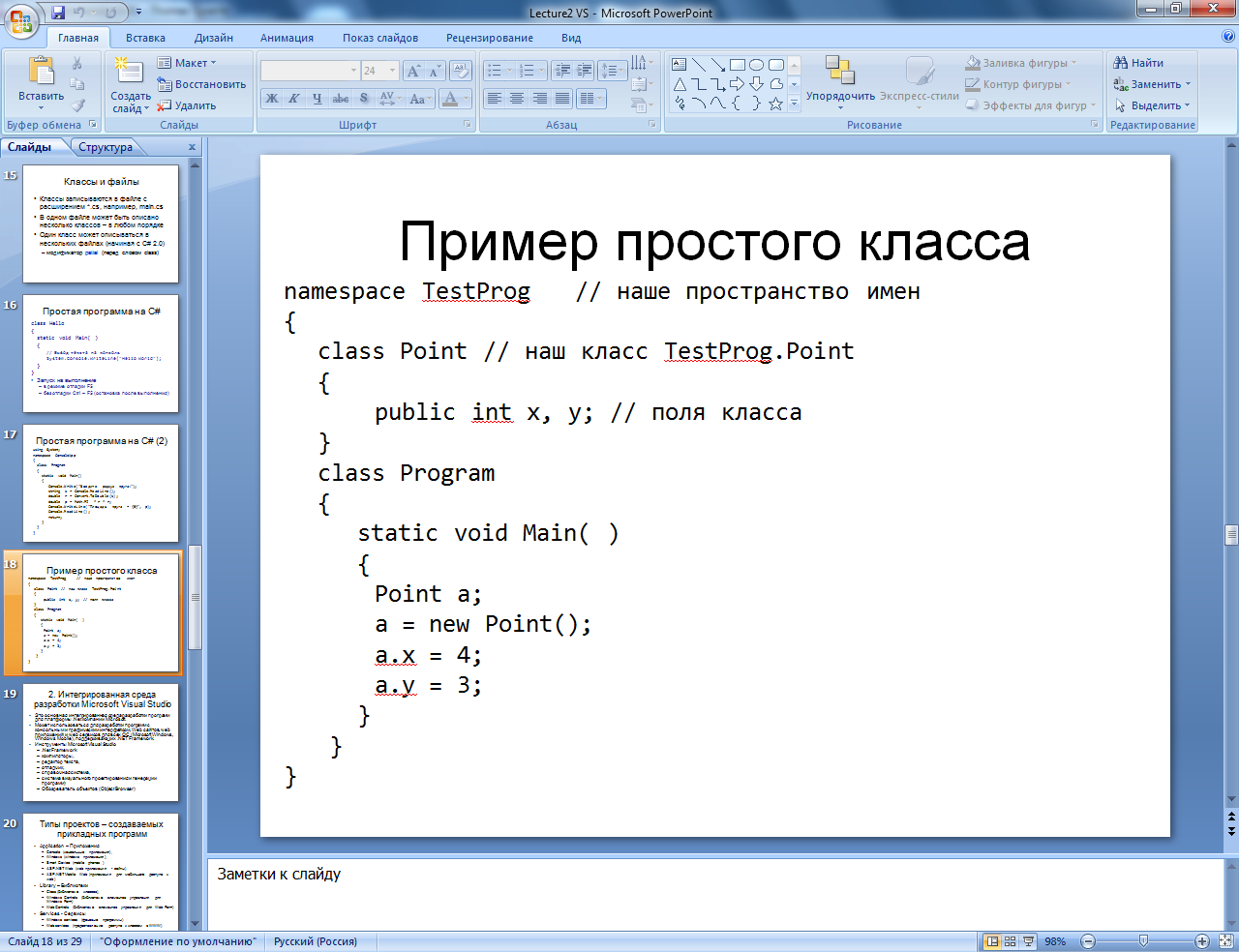Click the Copy icon in clipboard group
1239x952 pixels.
coord(76,84)
